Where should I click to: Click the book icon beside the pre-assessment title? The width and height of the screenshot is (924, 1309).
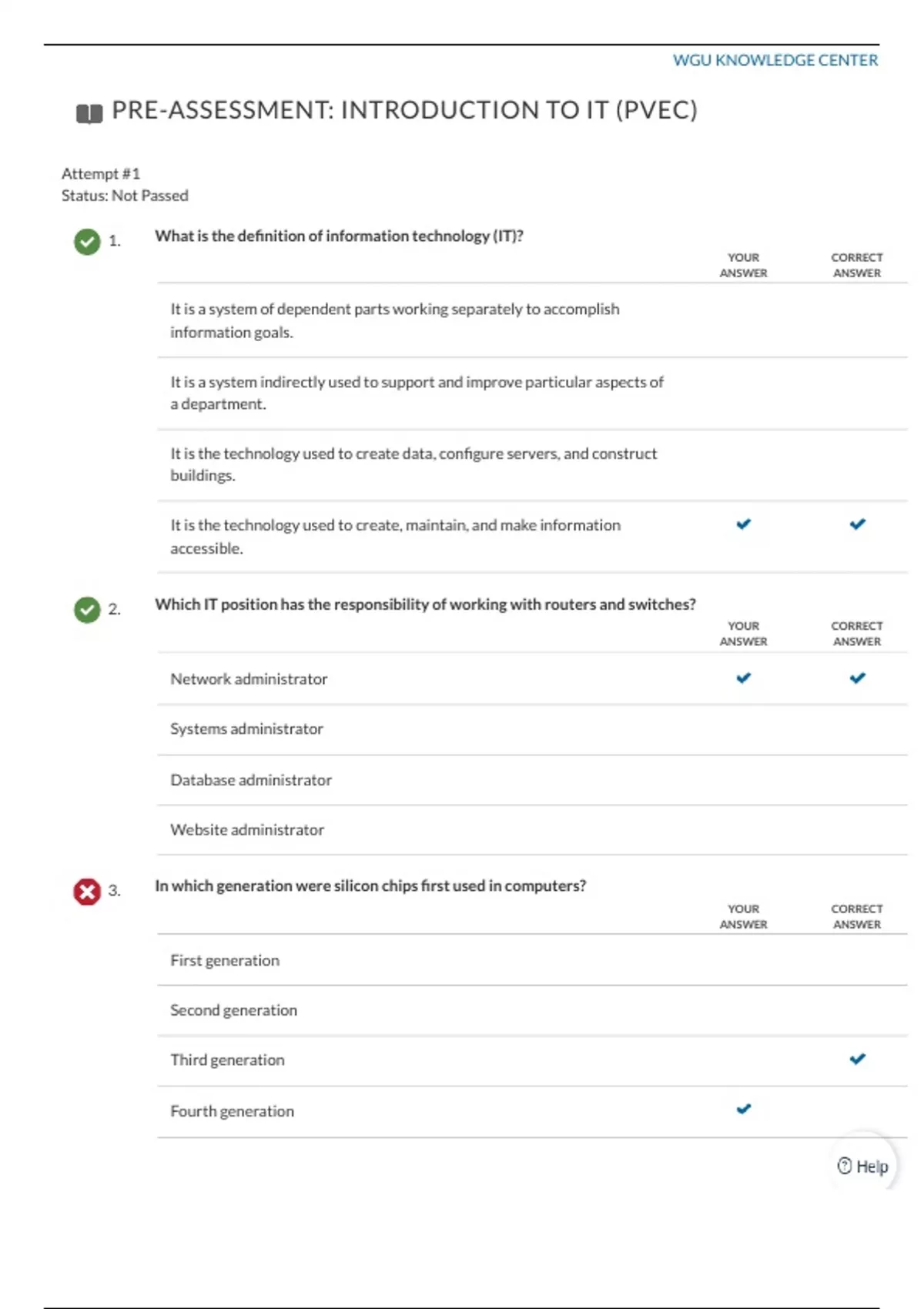[x=89, y=113]
